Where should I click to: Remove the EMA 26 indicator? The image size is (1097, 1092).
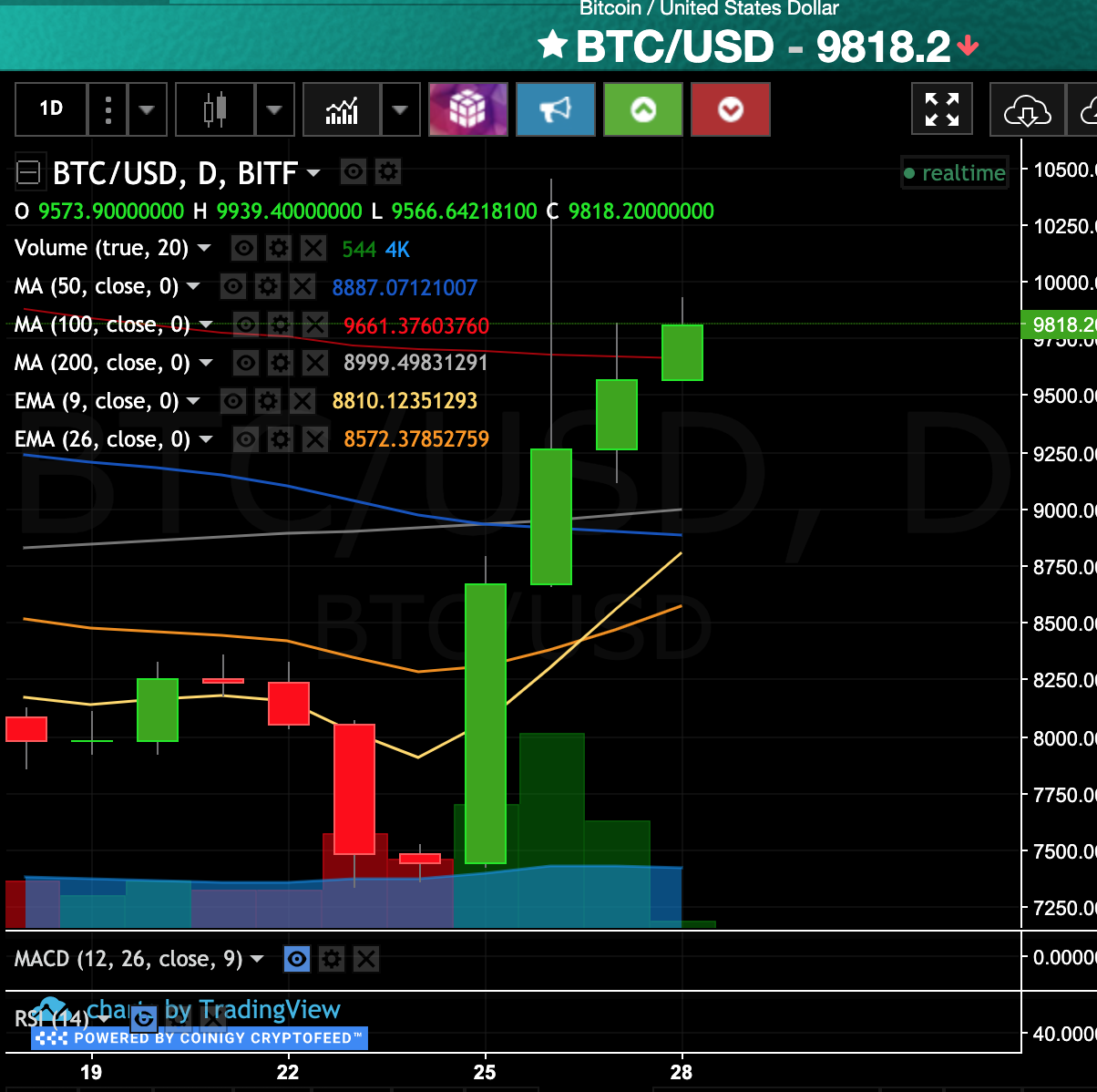coord(314,439)
